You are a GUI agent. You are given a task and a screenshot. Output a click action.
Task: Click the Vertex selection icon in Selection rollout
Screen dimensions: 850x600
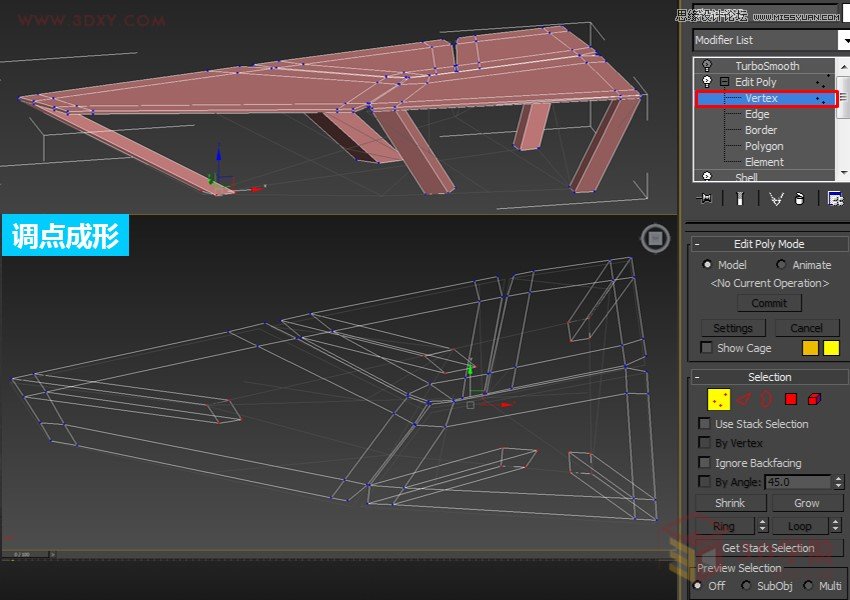(718, 399)
